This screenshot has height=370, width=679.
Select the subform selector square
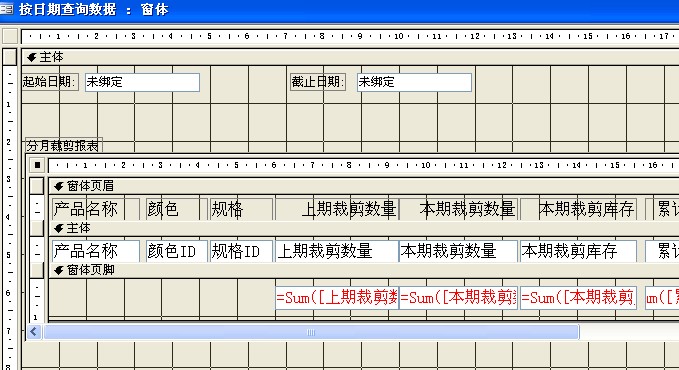[37, 165]
